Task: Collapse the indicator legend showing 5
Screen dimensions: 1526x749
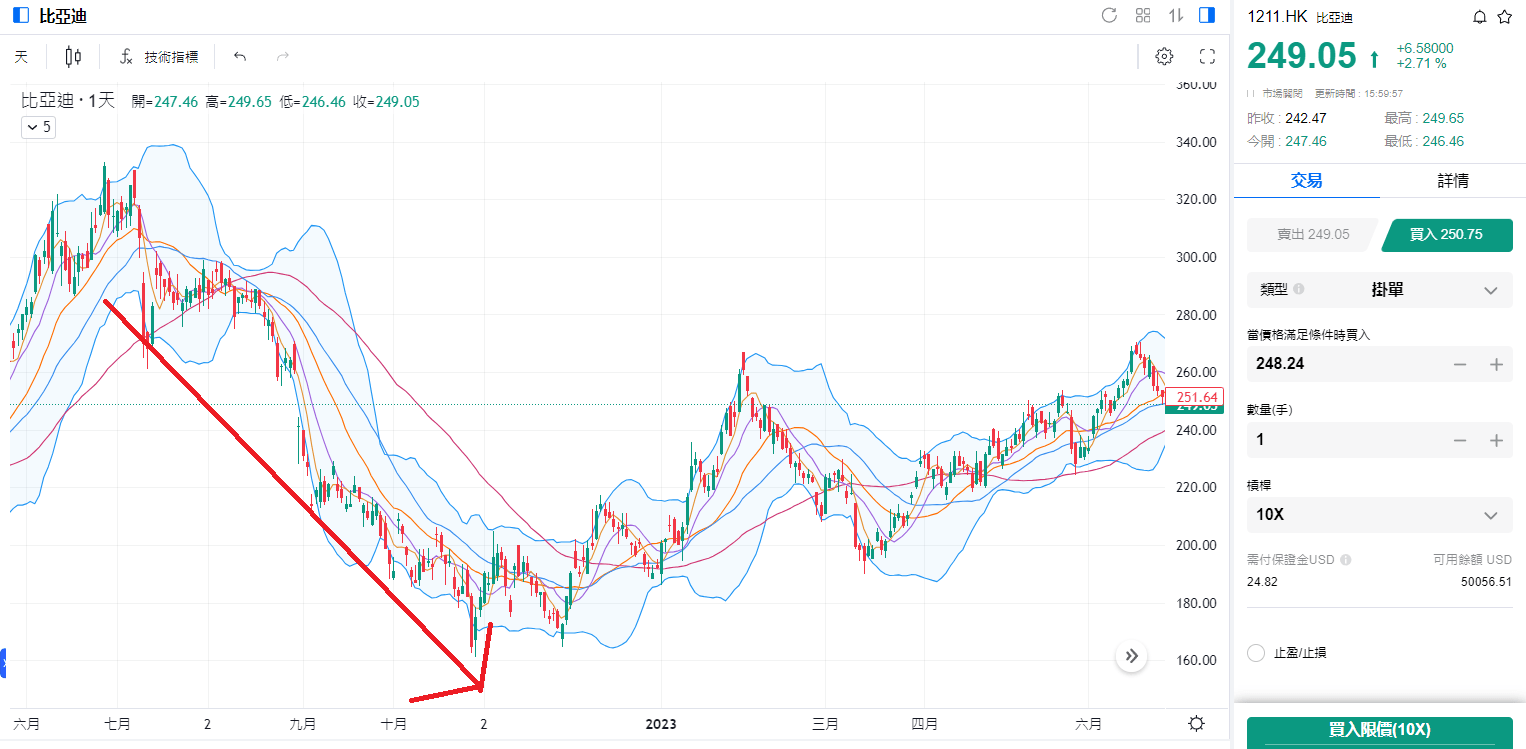Action: click(x=38, y=127)
